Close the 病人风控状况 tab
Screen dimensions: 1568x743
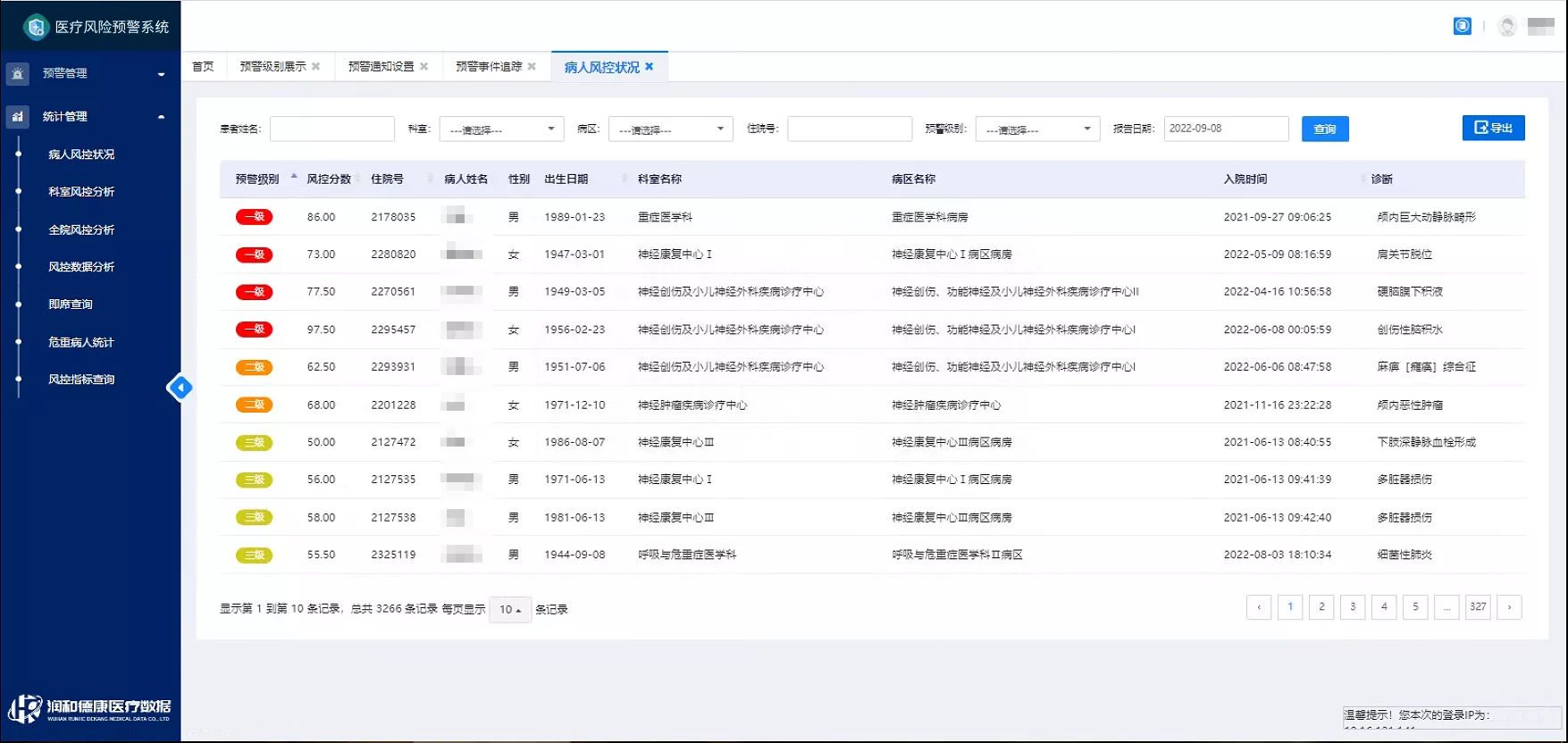pos(650,67)
